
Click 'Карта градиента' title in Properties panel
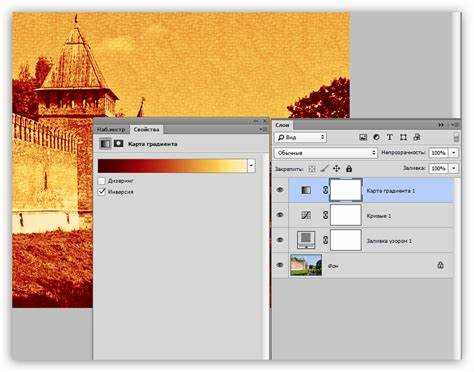153,144
